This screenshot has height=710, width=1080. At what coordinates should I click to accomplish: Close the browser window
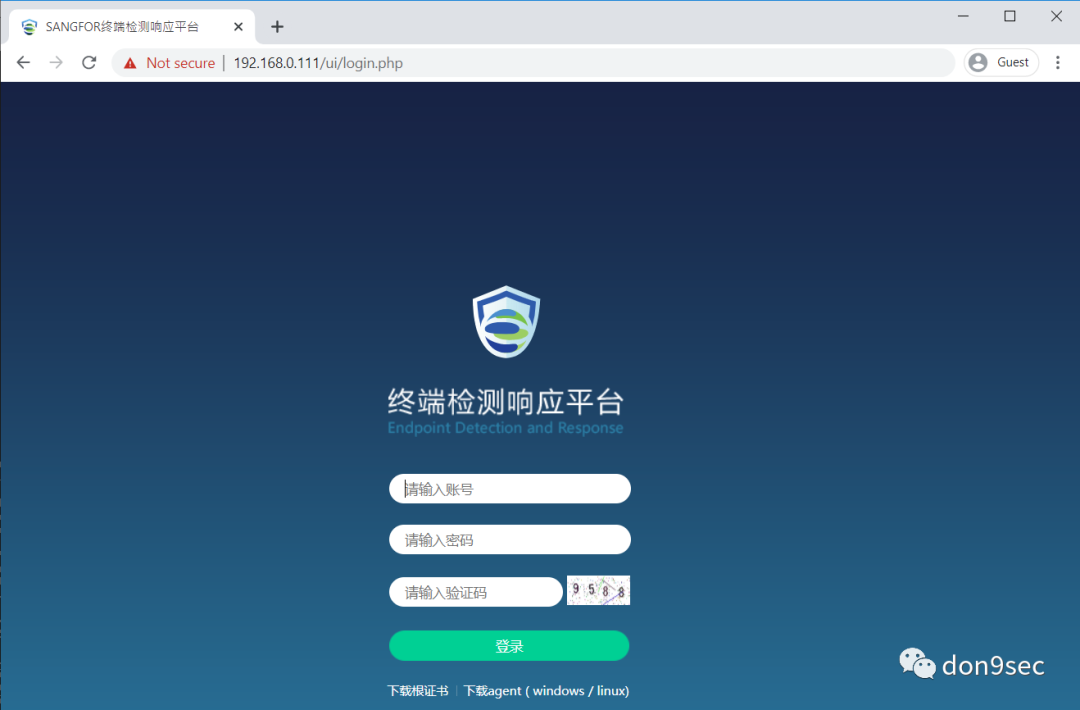[1056, 16]
